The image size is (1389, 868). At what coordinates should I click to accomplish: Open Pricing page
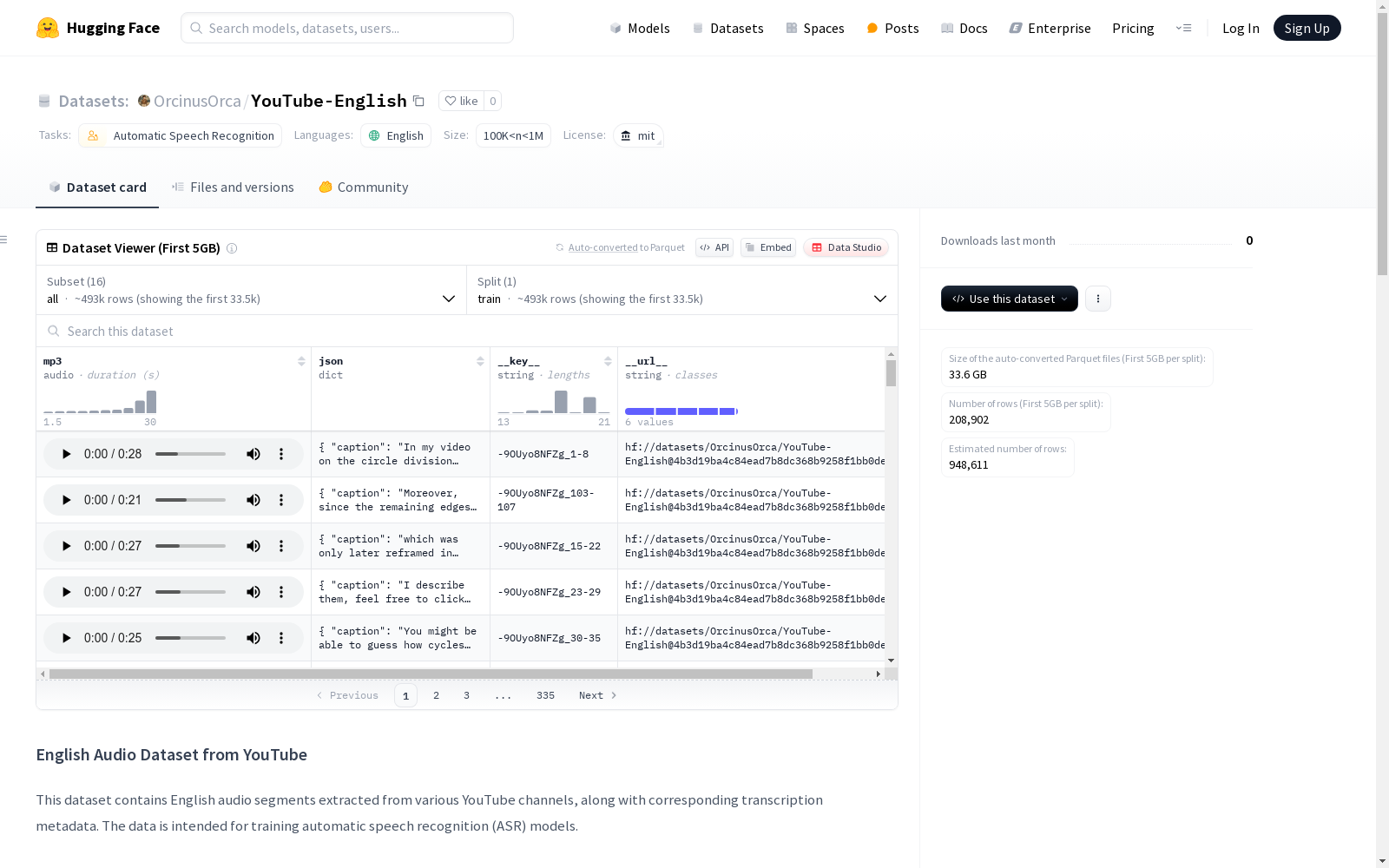coord(1133,28)
